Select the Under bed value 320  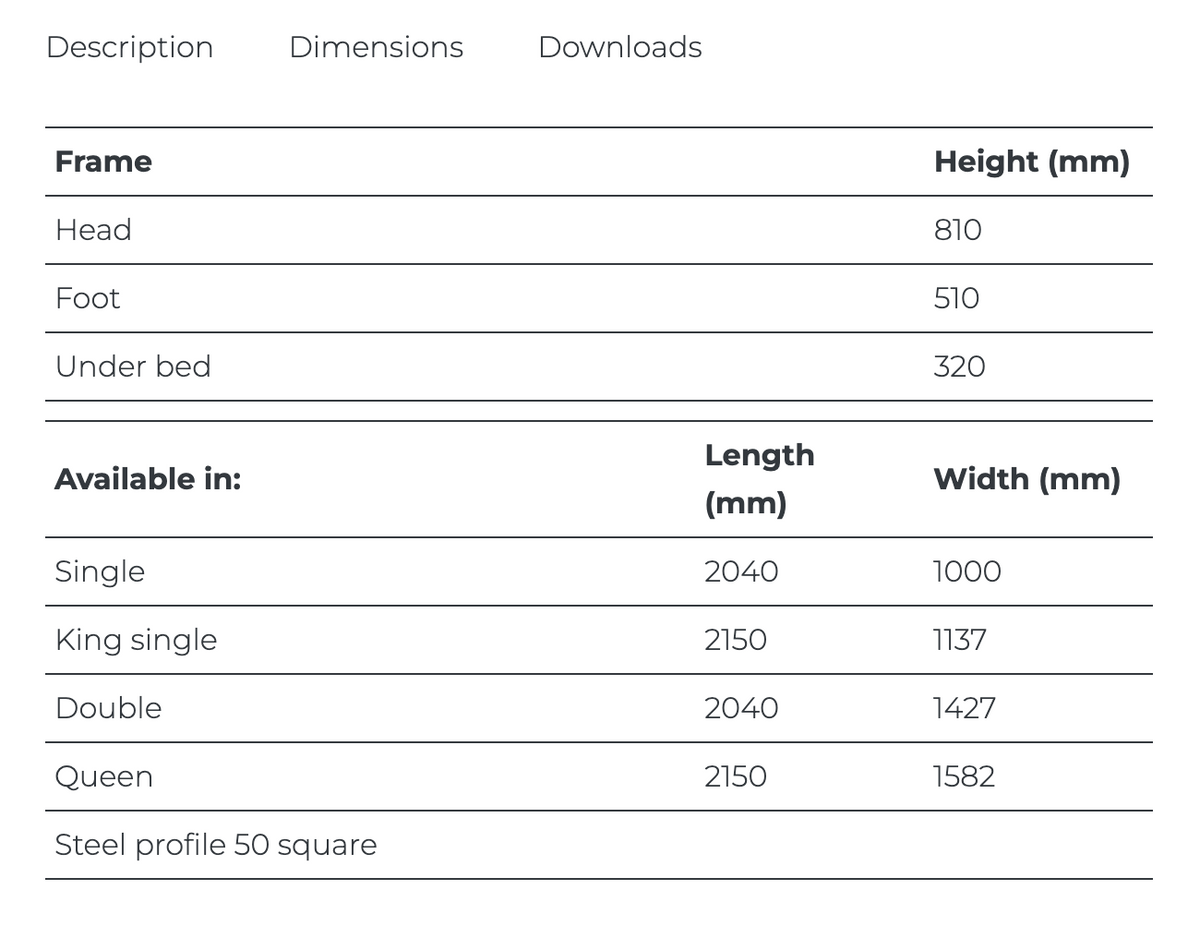pyautogui.click(x=959, y=366)
